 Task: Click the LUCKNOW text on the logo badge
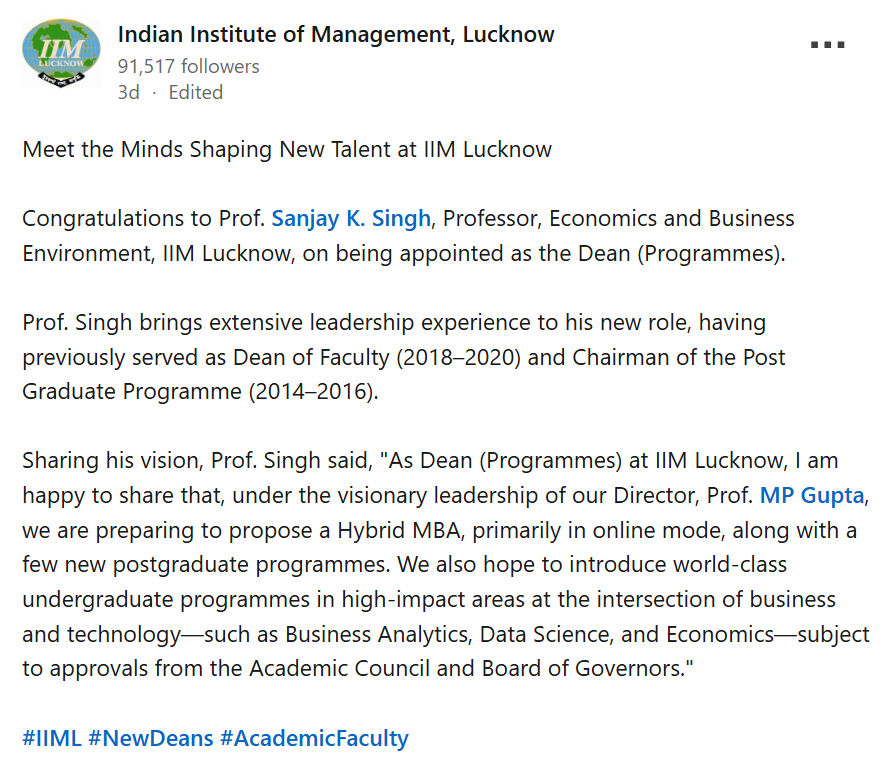tap(61, 61)
